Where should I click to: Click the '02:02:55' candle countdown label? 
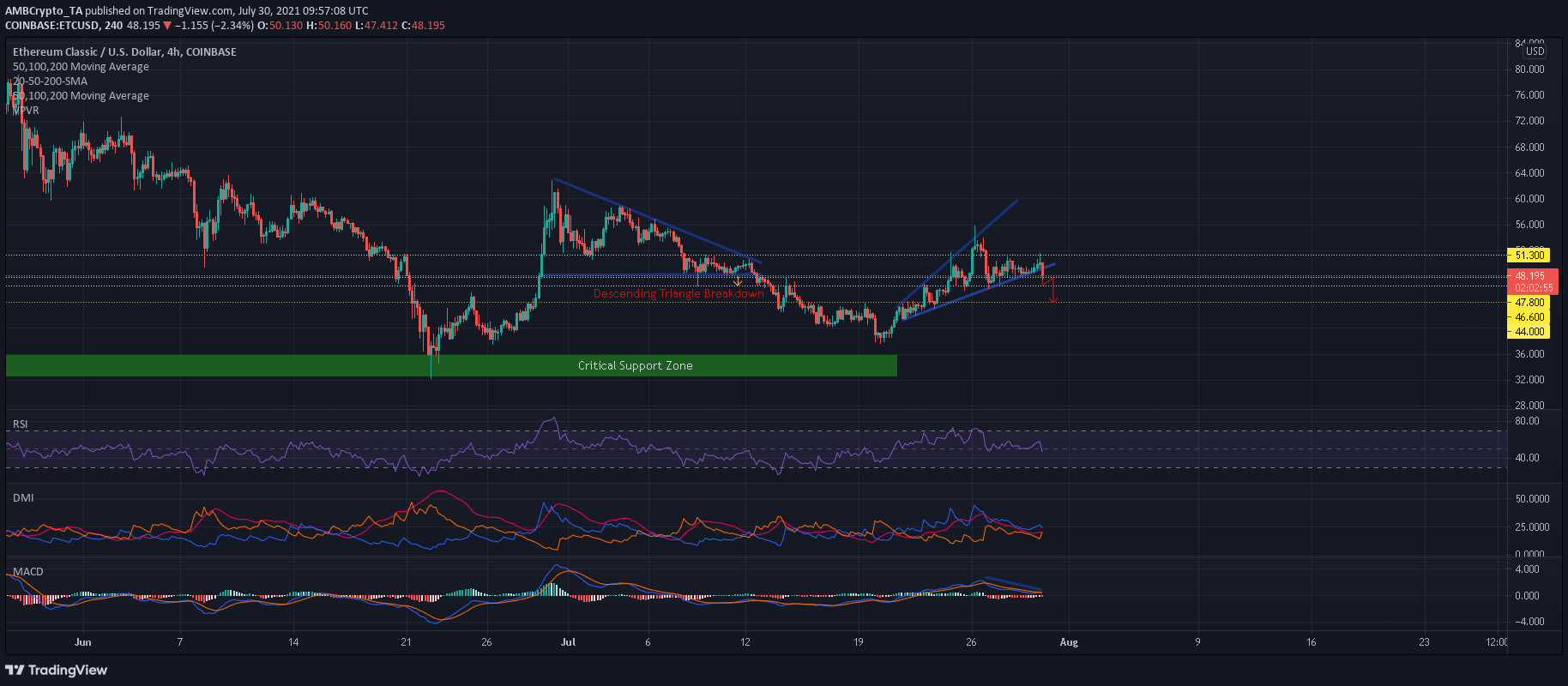pyautogui.click(x=1534, y=288)
